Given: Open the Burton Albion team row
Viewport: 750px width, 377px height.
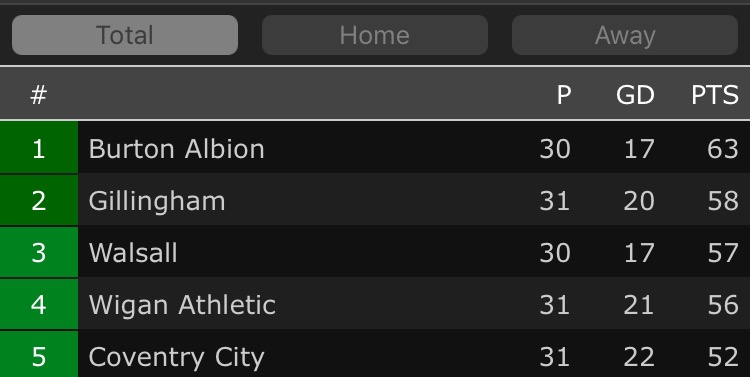Looking at the screenshot, I should (x=375, y=148).
